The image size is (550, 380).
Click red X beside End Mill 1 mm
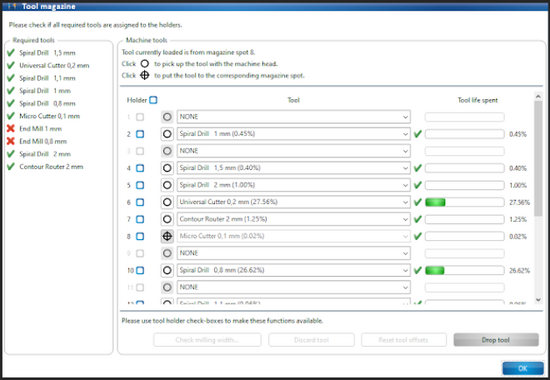[11, 128]
